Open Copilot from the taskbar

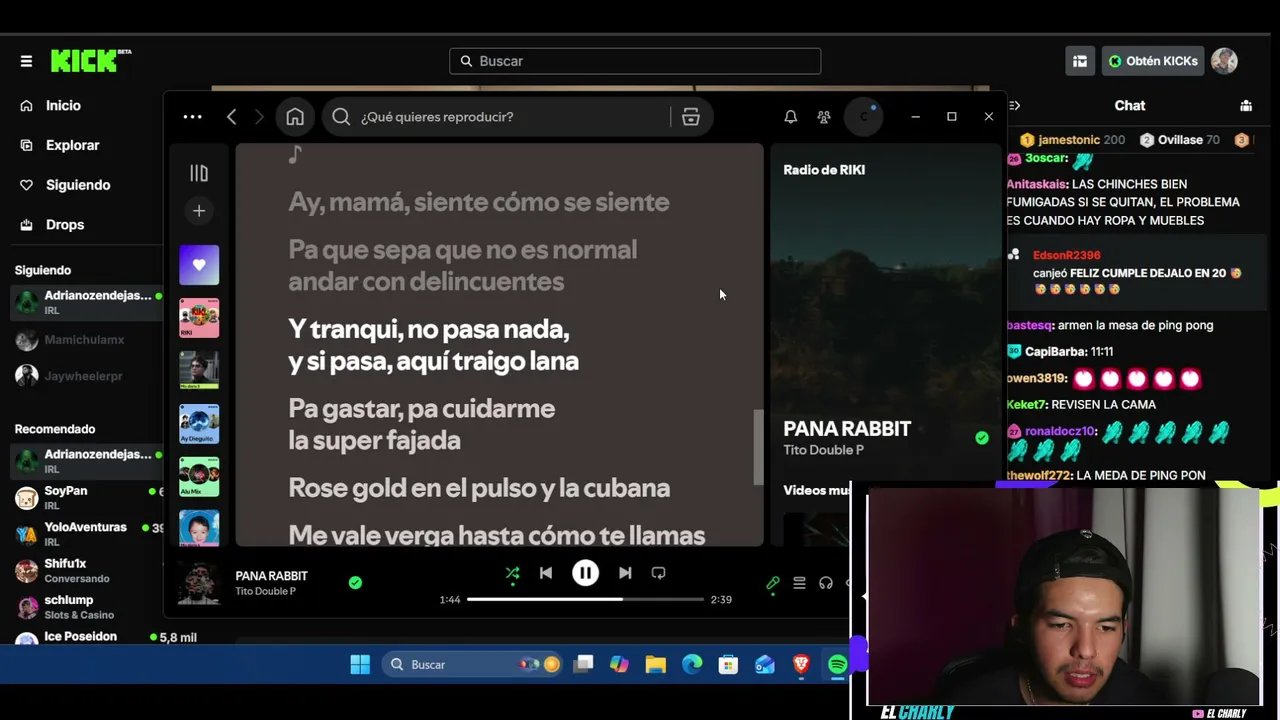619,664
